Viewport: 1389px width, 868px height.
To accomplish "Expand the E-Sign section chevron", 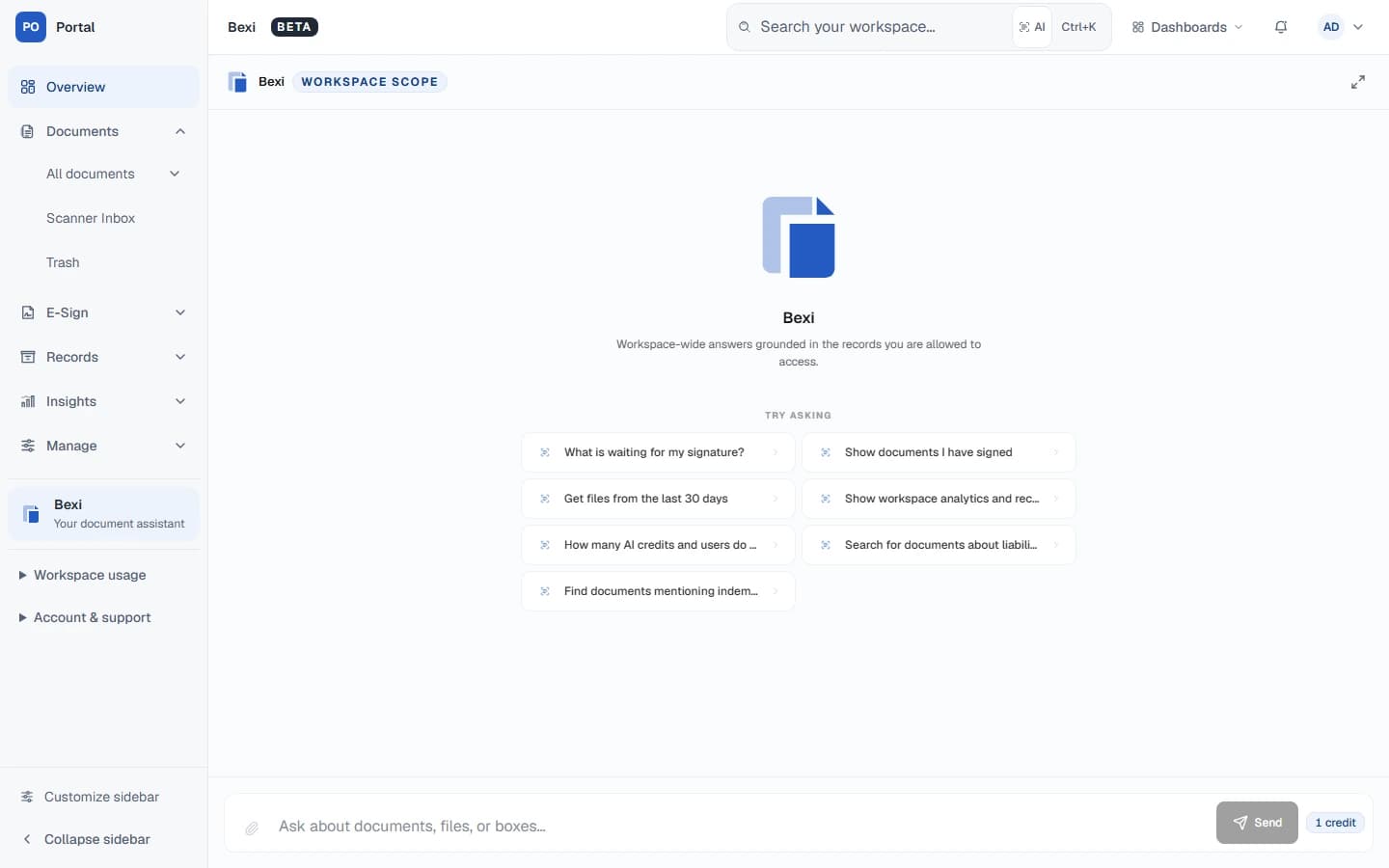I will click(x=180, y=312).
